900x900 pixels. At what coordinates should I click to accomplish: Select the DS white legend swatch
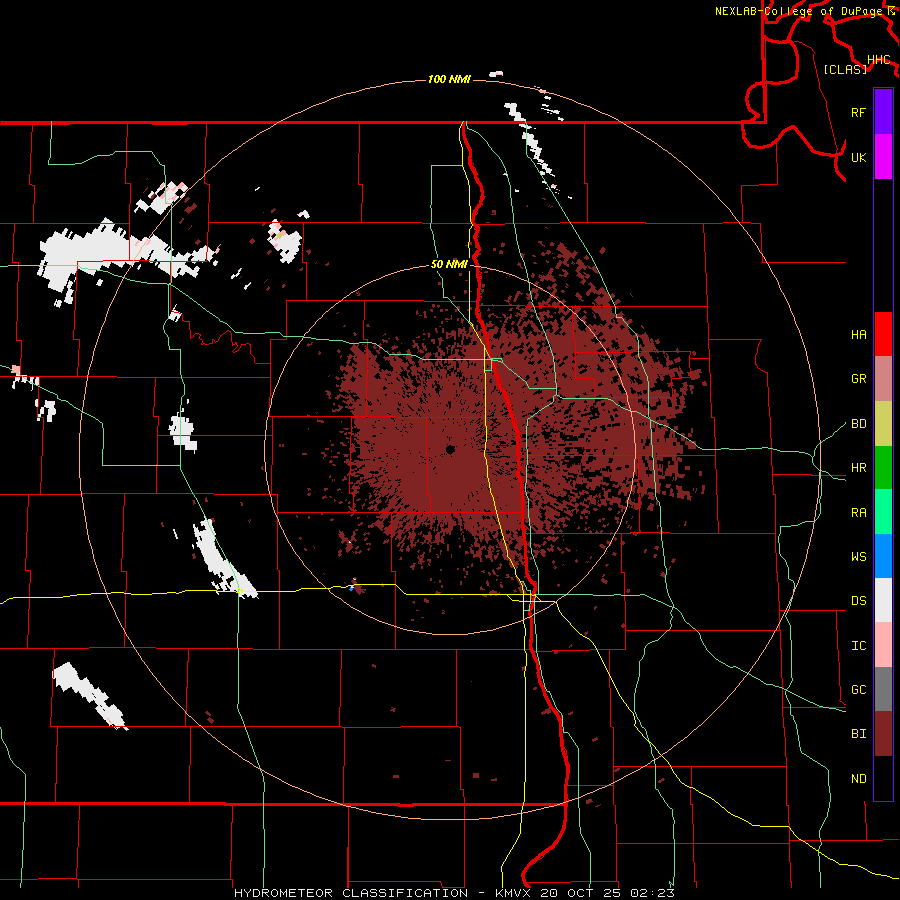point(883,600)
